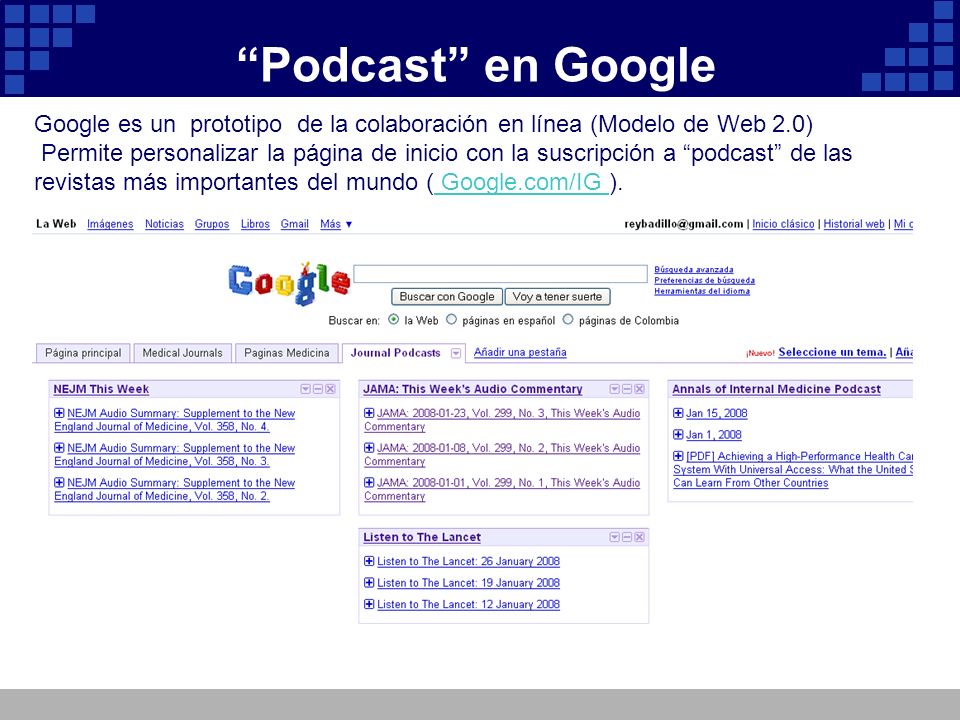Expand the Más dropdown menu
The width and height of the screenshot is (960, 720).
[336, 224]
